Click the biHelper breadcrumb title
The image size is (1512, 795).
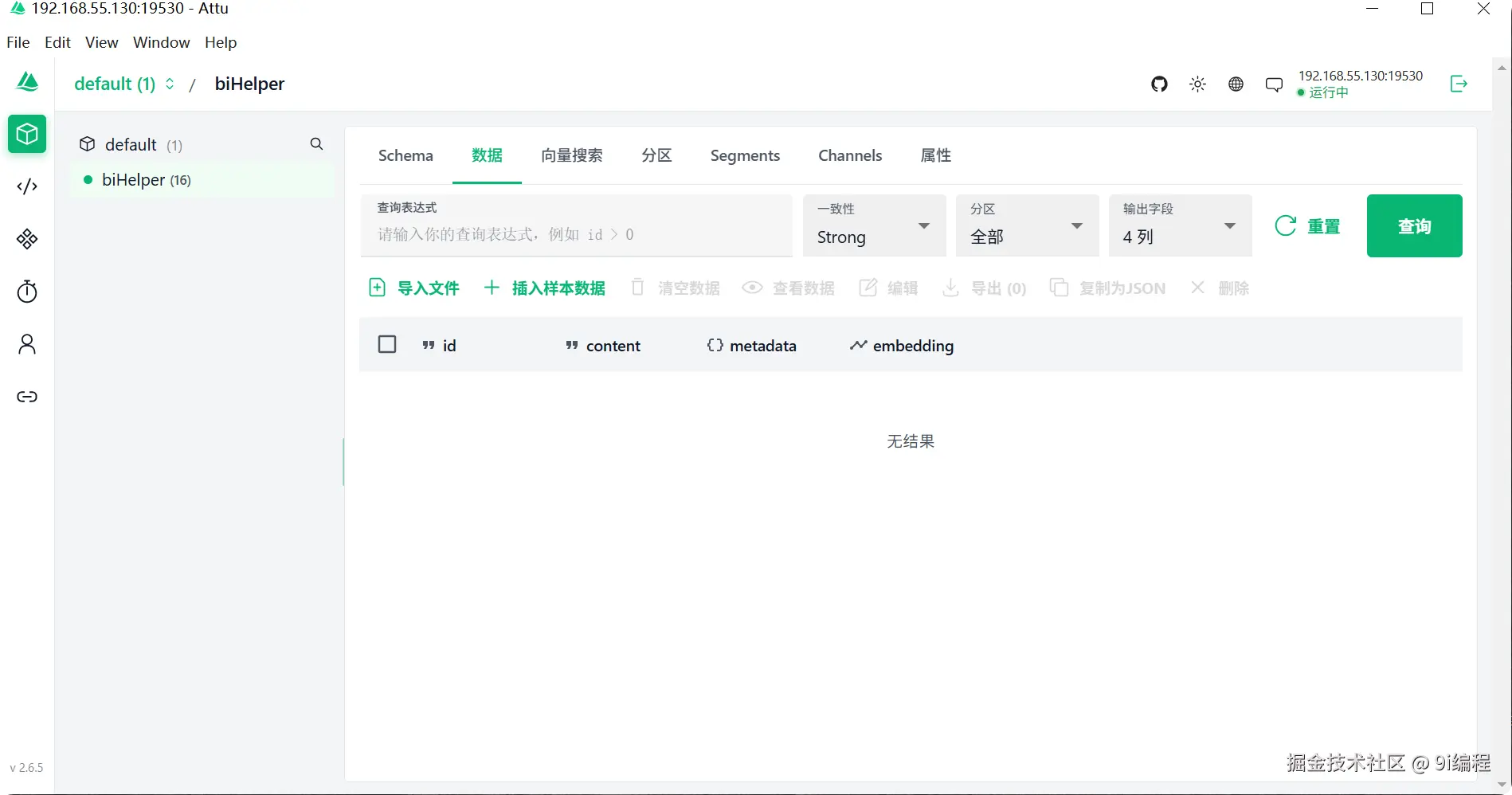coord(249,84)
